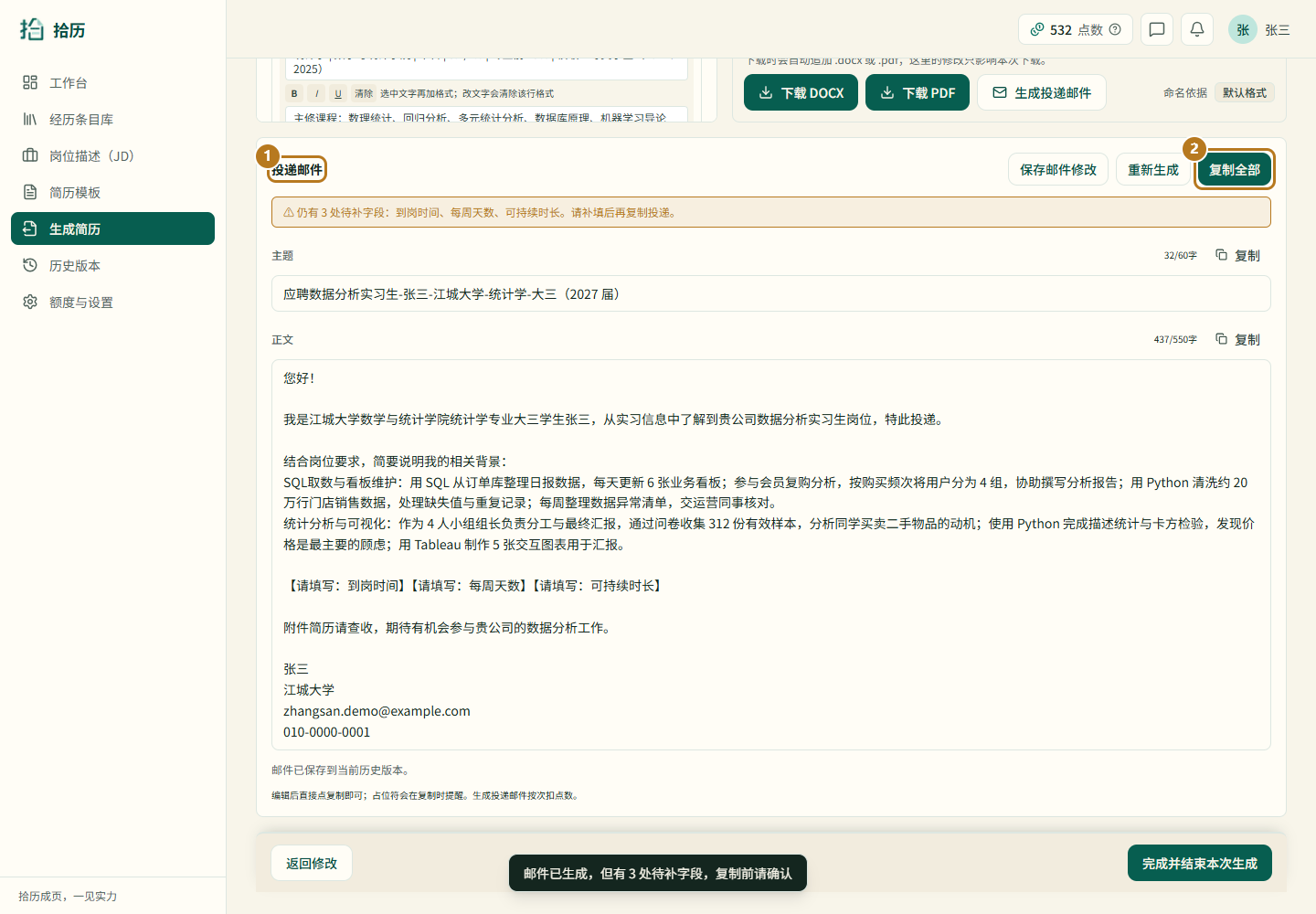1316x914 pixels.
Task: Select 简历模板 in the sidebar
Action: pyautogui.click(x=112, y=192)
